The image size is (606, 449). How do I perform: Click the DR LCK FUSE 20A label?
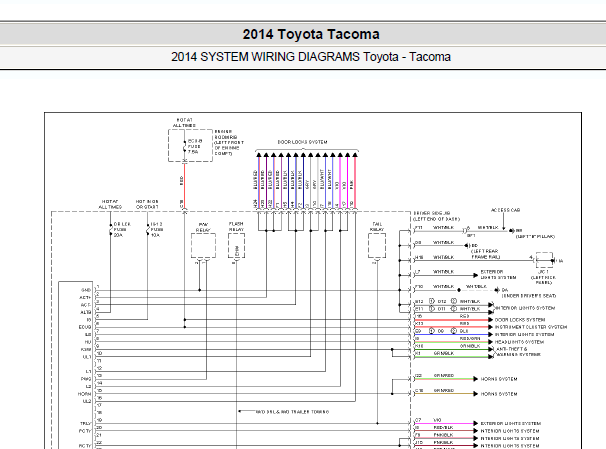tap(122, 230)
